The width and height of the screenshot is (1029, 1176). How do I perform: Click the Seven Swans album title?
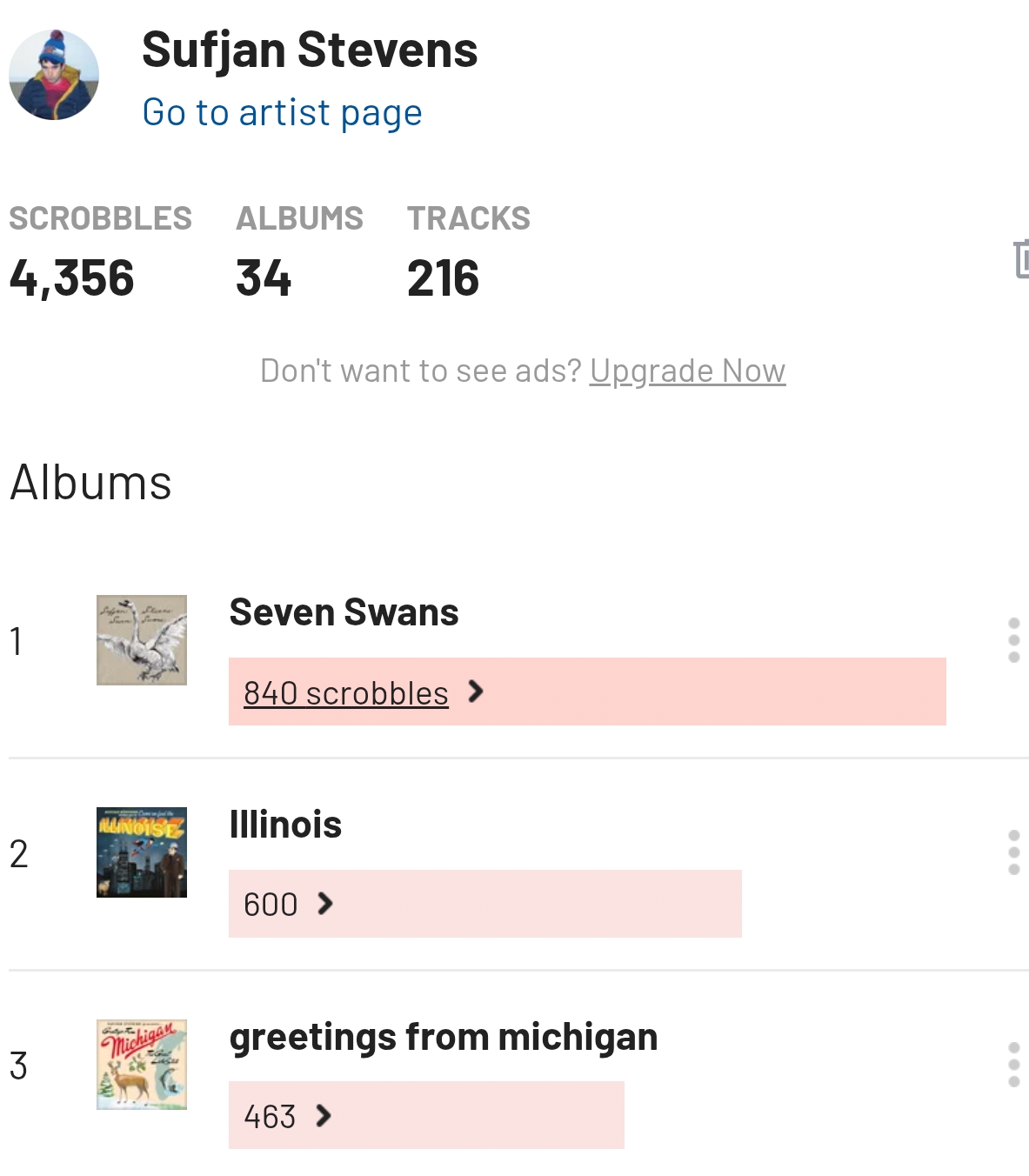pyautogui.click(x=344, y=612)
